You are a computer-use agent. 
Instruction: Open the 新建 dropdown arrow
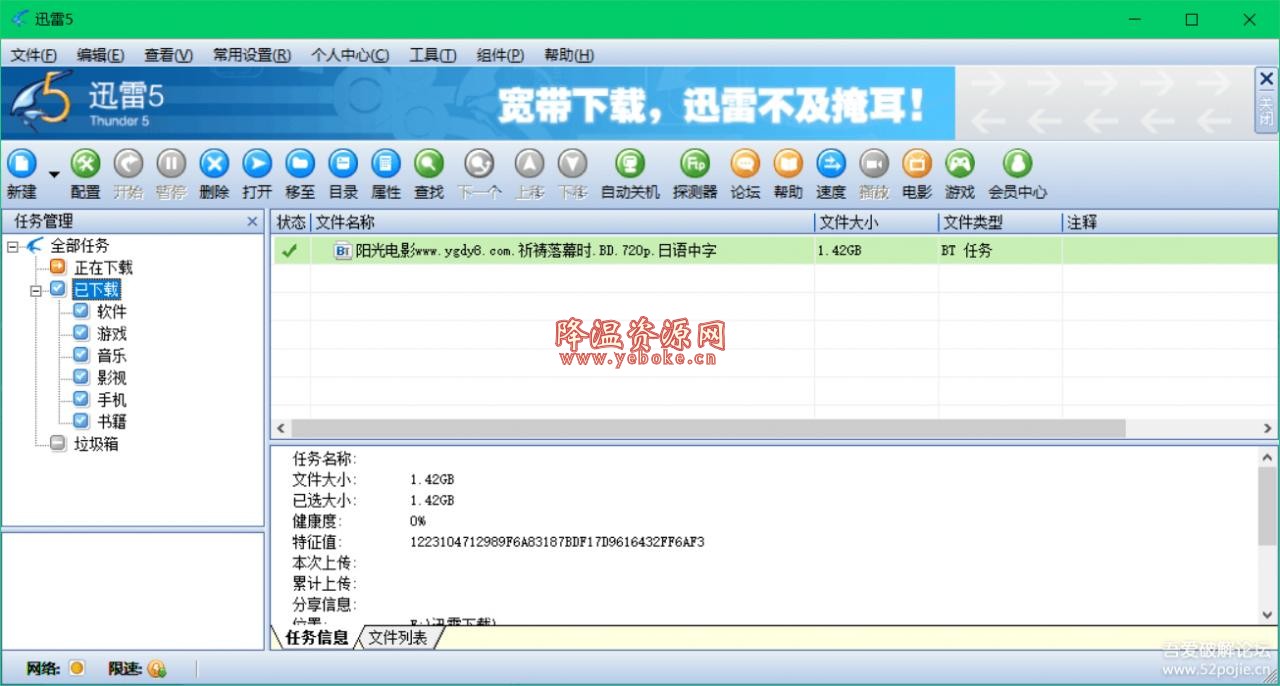(x=54, y=175)
